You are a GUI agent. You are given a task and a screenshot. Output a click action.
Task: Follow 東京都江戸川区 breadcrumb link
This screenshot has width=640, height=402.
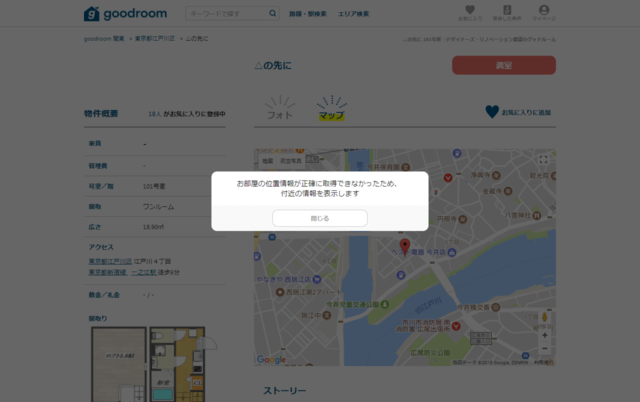(x=155, y=39)
